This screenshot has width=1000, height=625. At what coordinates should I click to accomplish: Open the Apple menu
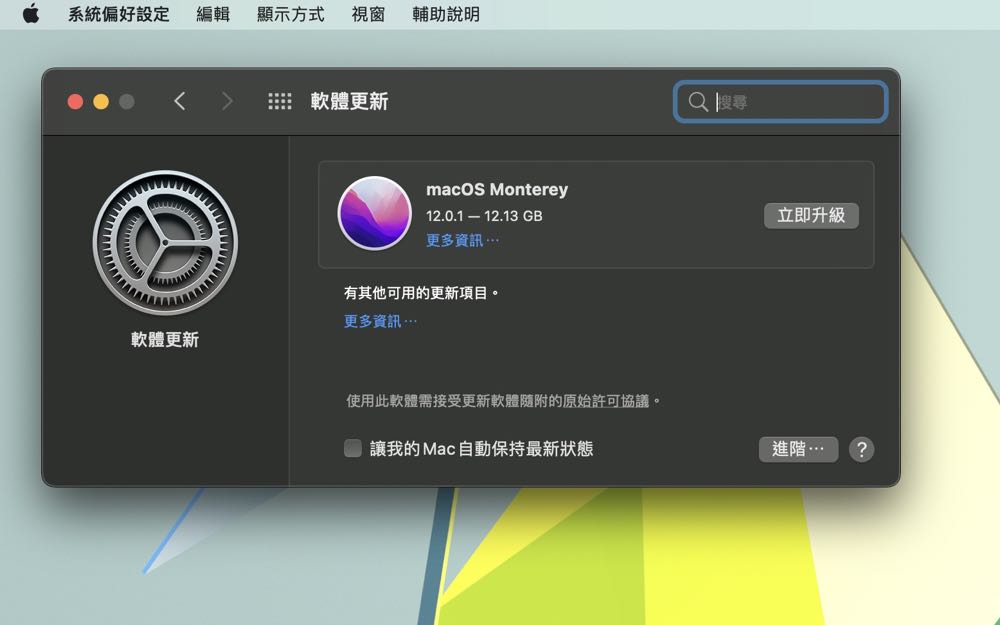pos(31,13)
